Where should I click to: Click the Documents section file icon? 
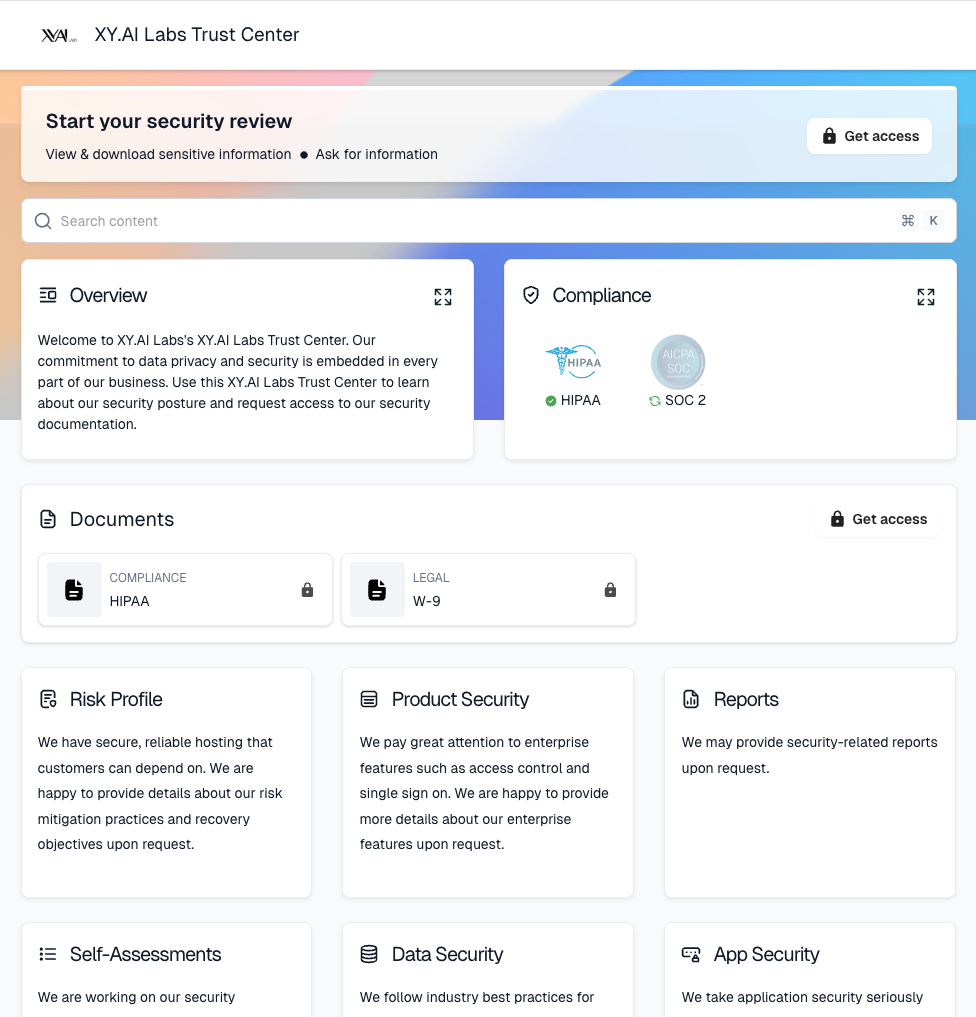[x=48, y=519]
